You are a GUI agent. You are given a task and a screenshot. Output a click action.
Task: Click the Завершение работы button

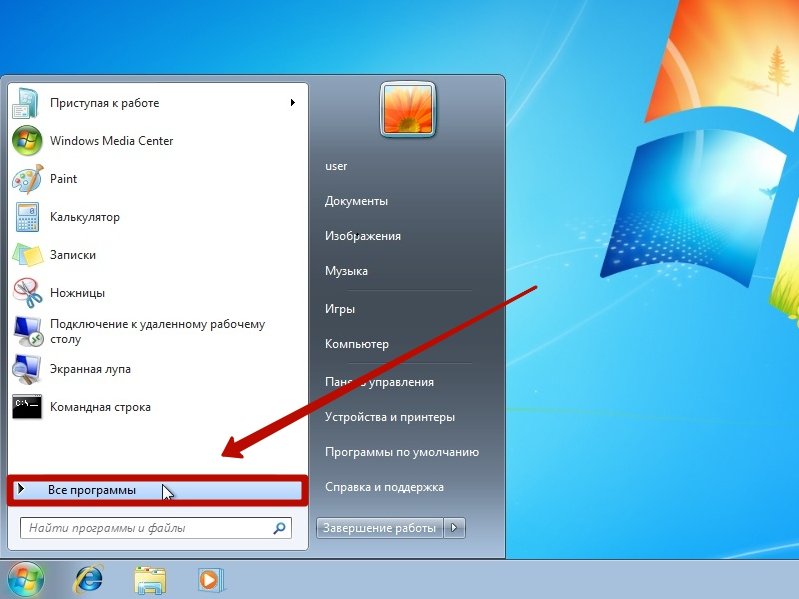[x=380, y=528]
